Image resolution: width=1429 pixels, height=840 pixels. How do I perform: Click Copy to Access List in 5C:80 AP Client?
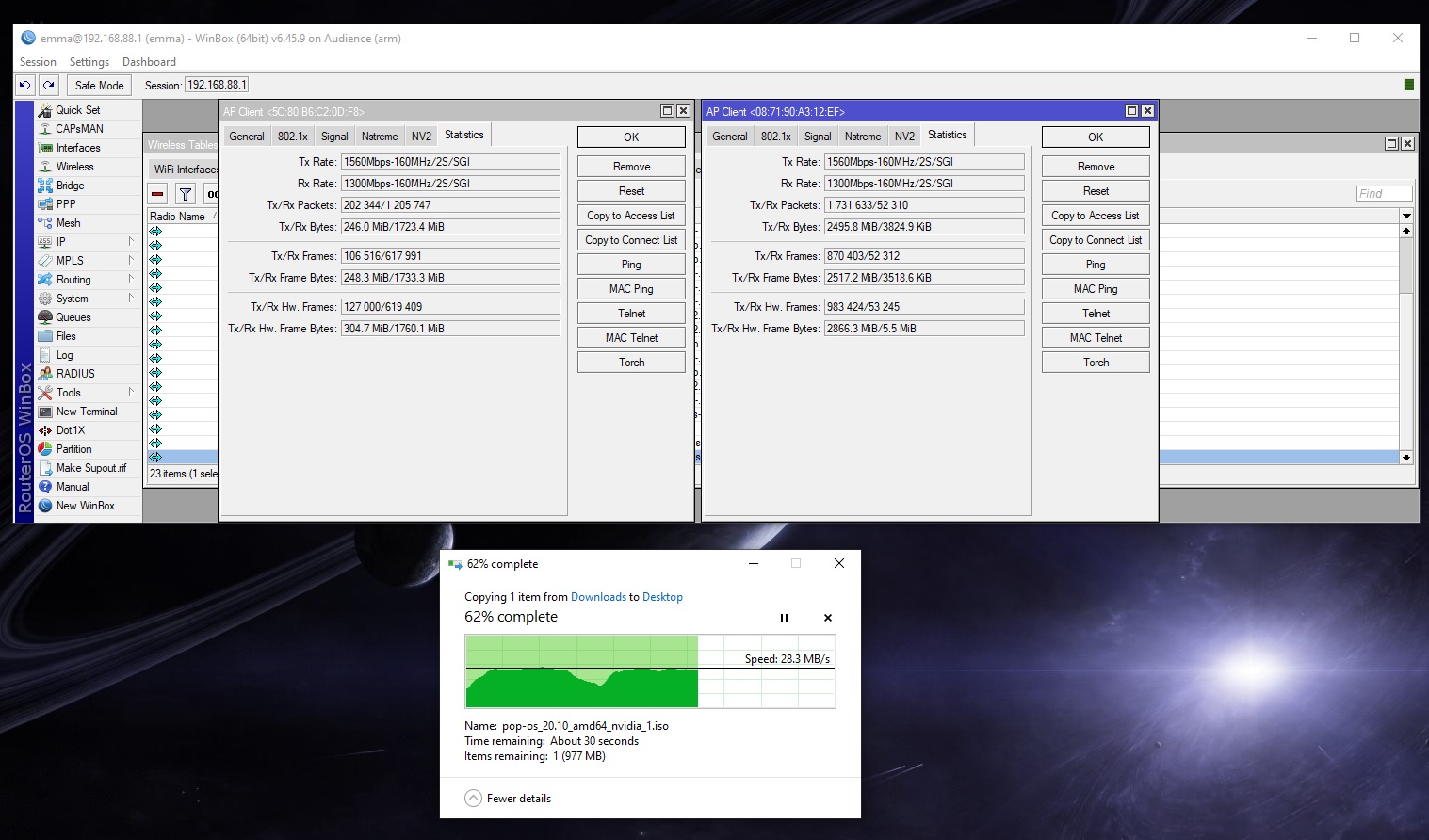pos(631,216)
